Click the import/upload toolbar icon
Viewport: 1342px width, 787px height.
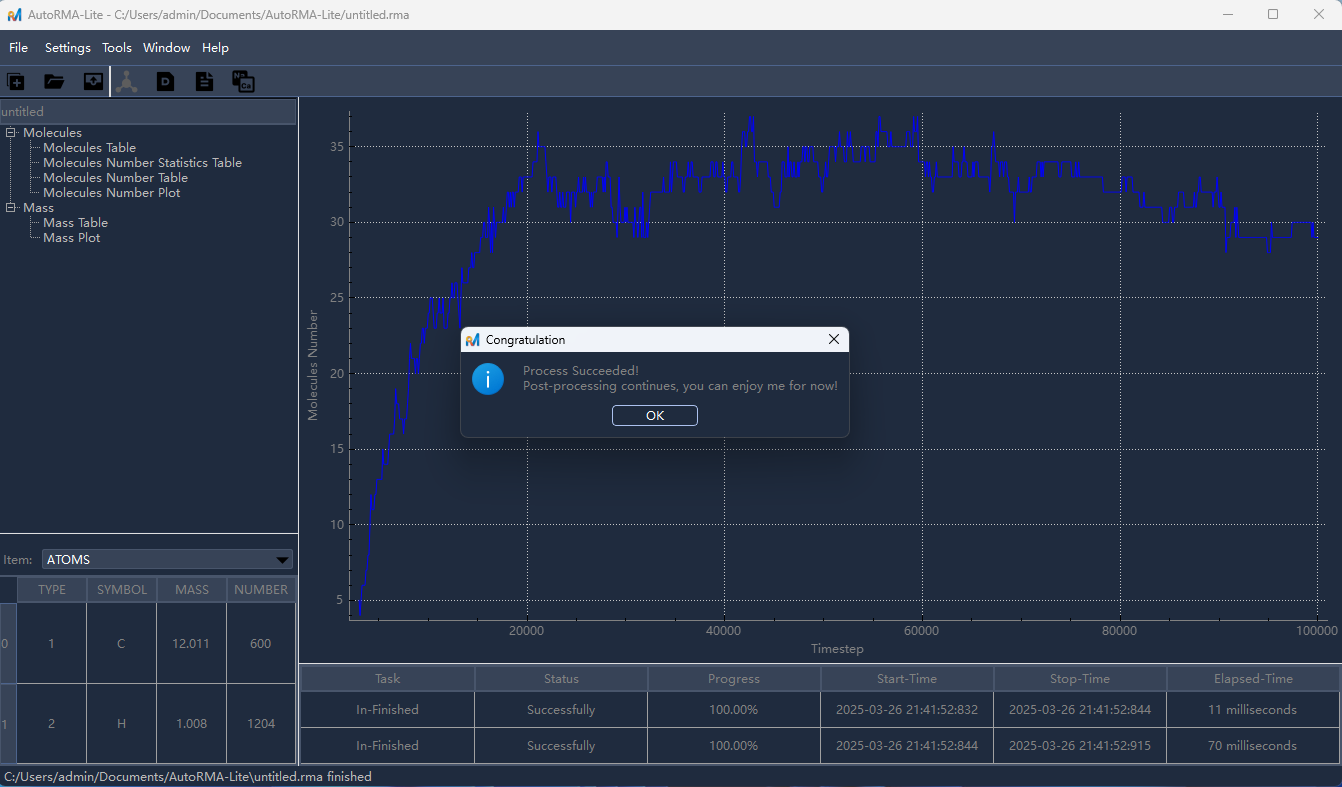93,82
